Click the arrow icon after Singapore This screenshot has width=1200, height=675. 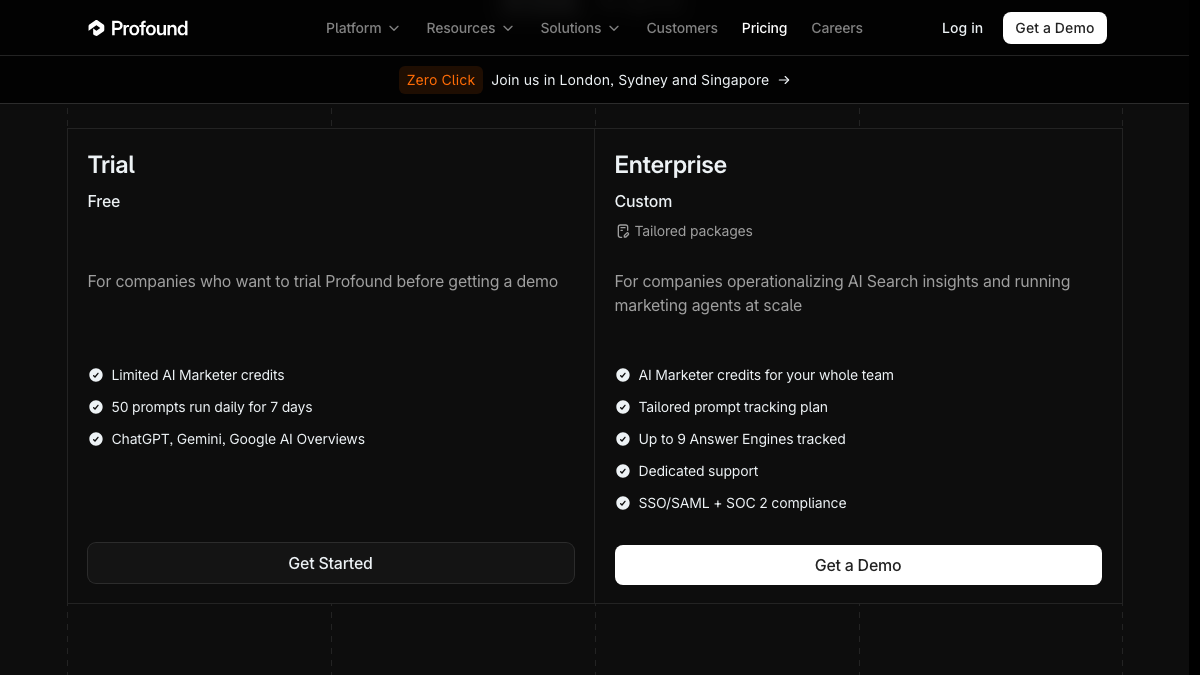[784, 80]
